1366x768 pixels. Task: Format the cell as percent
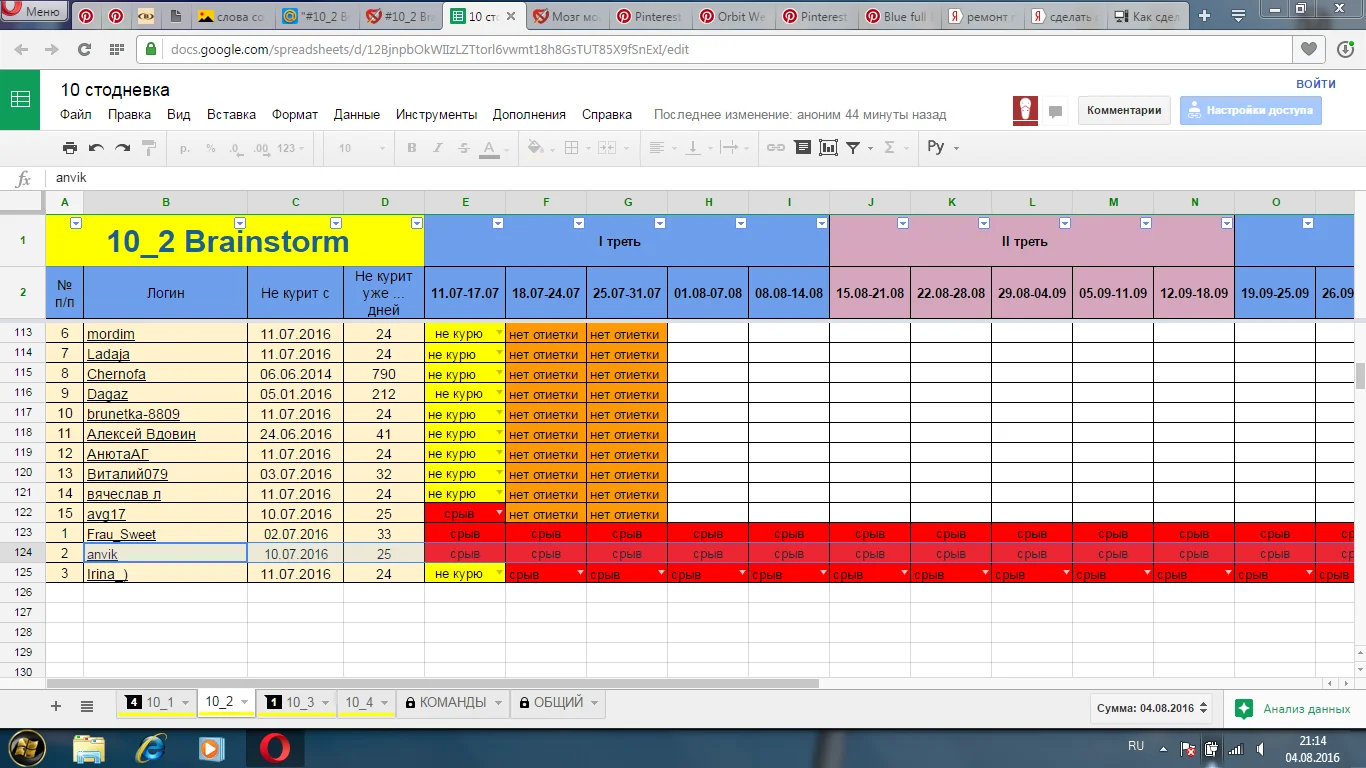tap(210, 148)
